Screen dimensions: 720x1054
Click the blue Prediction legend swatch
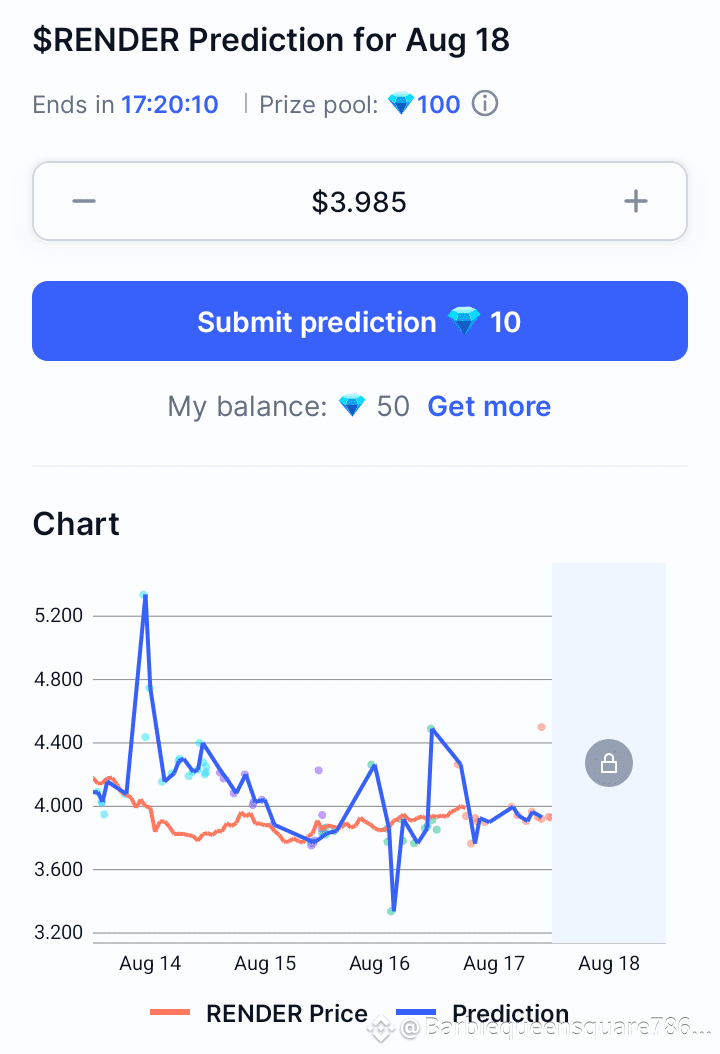click(416, 1012)
